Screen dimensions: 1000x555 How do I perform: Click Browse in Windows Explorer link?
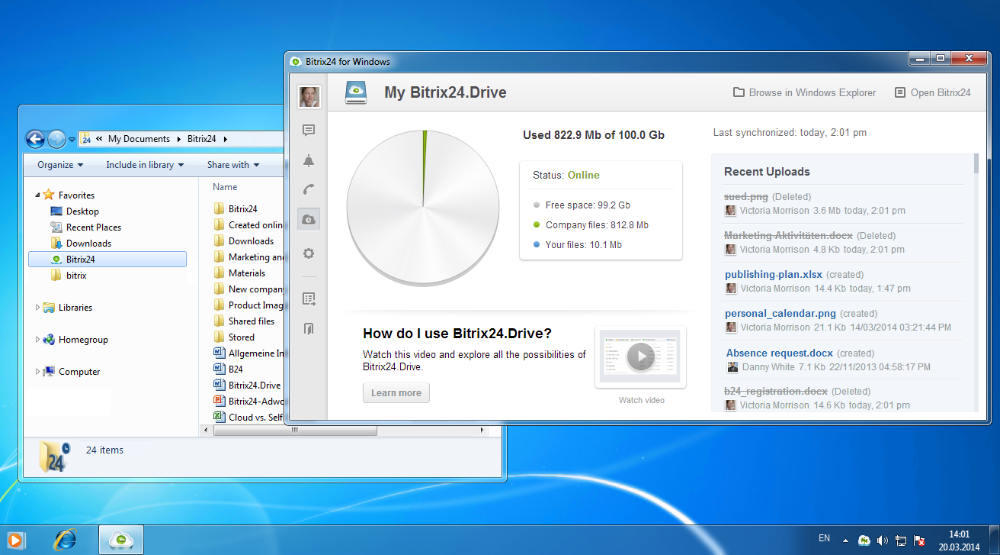click(804, 93)
